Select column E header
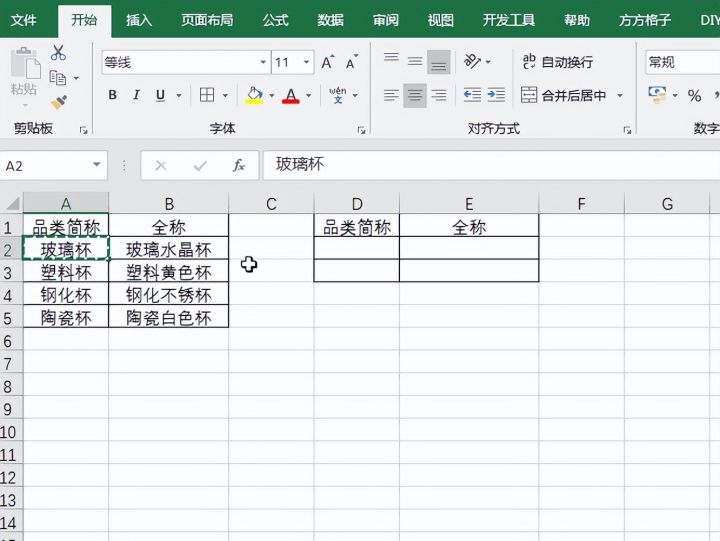The height and width of the screenshot is (541, 720). click(469, 203)
